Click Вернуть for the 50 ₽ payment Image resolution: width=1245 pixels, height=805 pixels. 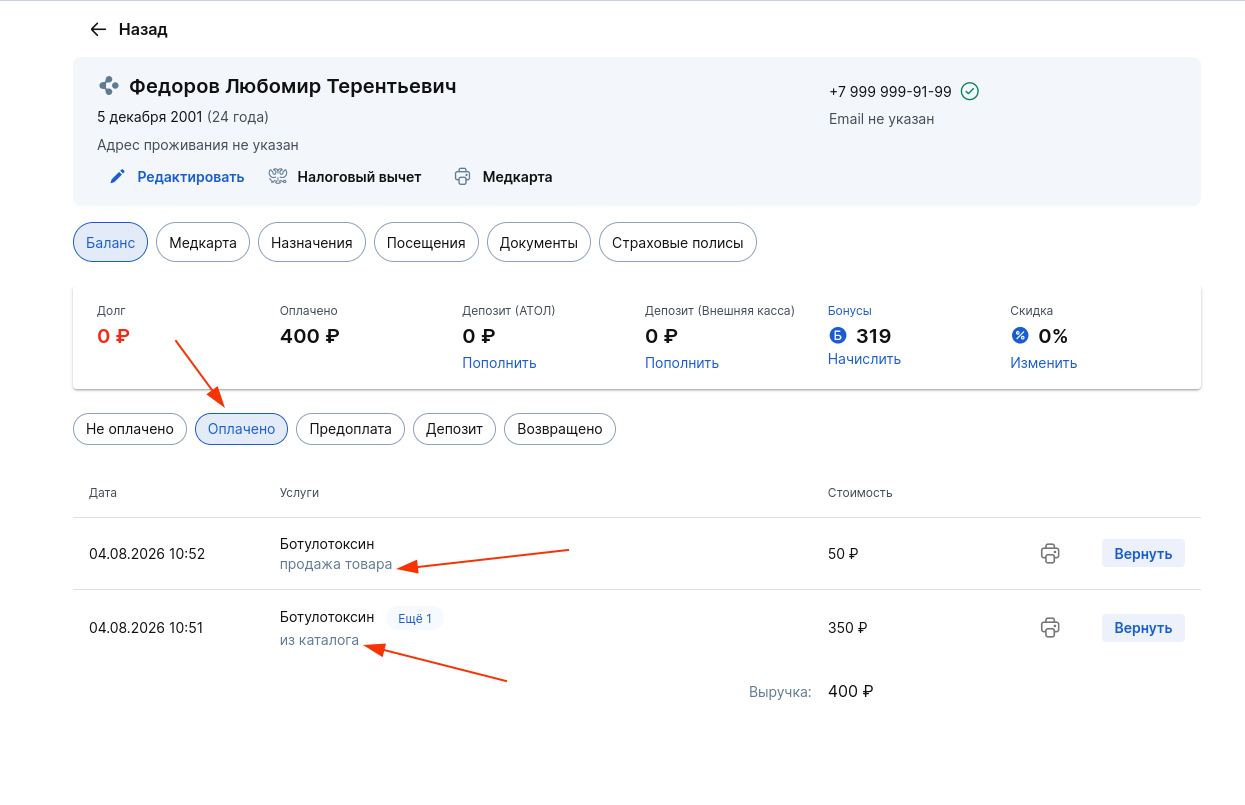(1143, 553)
